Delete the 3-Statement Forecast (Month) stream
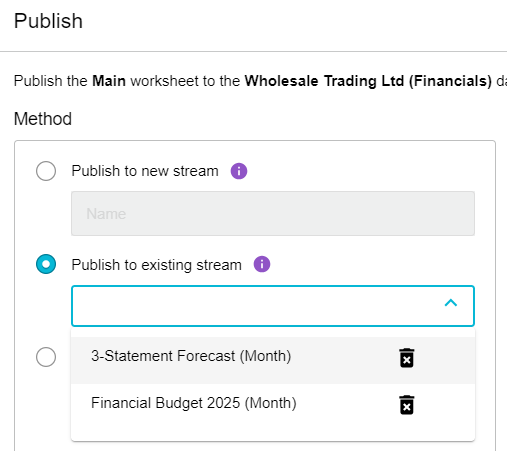Viewport: 507px width, 451px height. (407, 358)
